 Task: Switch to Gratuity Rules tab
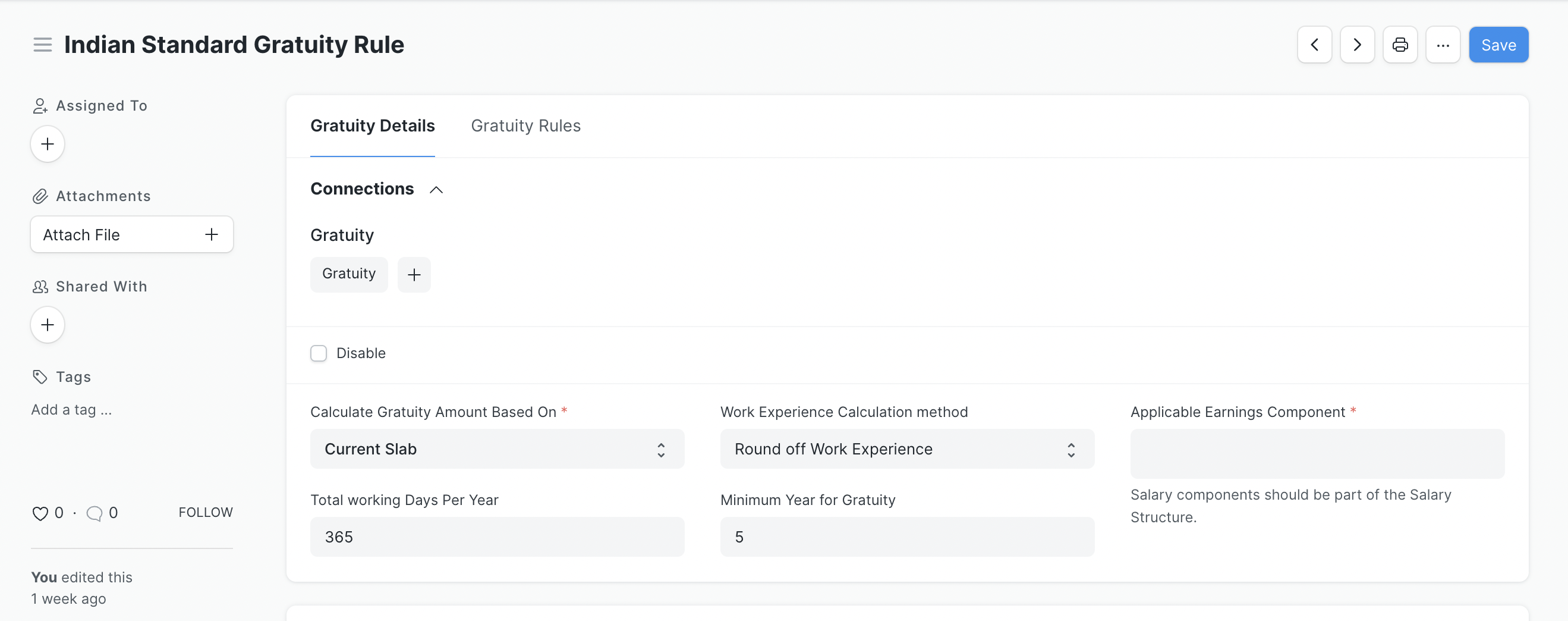tap(526, 126)
